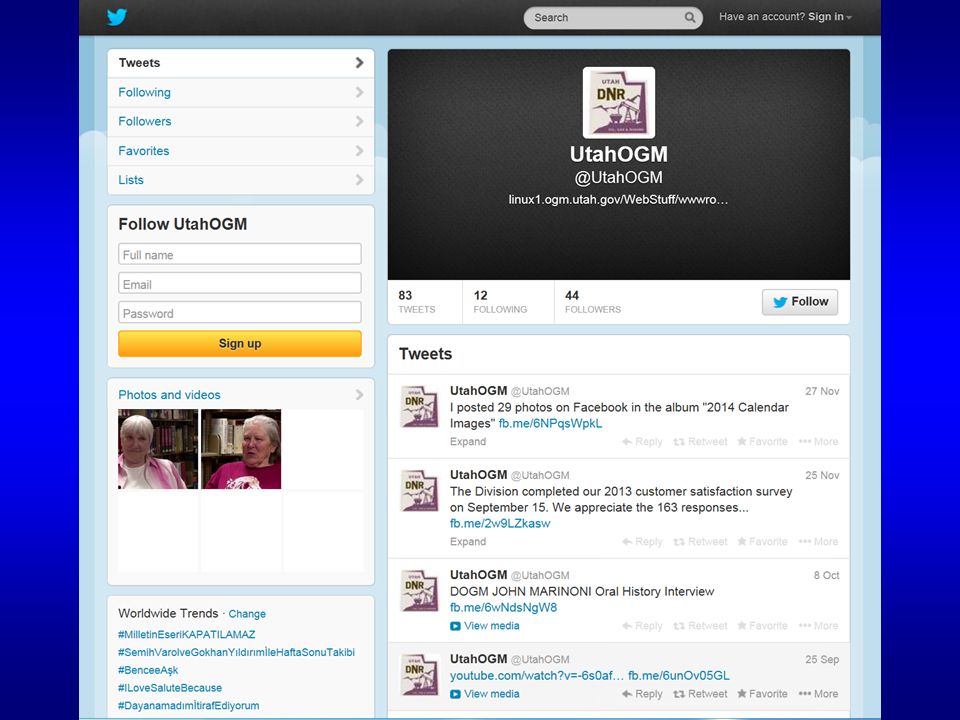Open More options on 25 Sep tweet
Viewport: 960px width, 720px height.
point(818,694)
